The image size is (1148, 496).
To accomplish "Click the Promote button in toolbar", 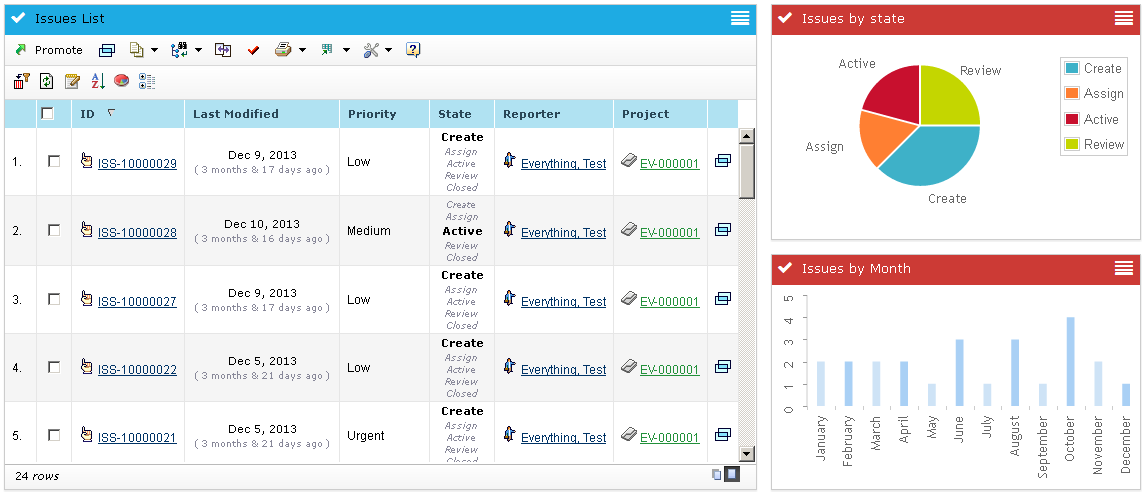I will click(49, 50).
